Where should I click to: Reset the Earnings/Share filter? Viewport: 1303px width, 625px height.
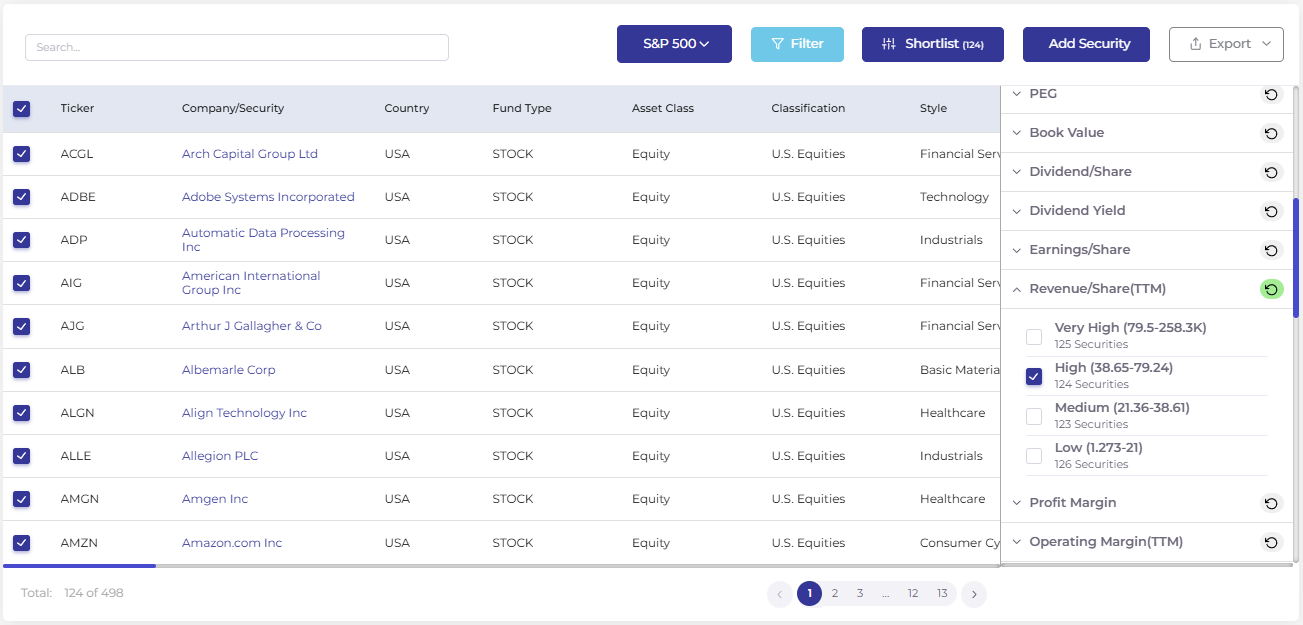coord(1271,250)
